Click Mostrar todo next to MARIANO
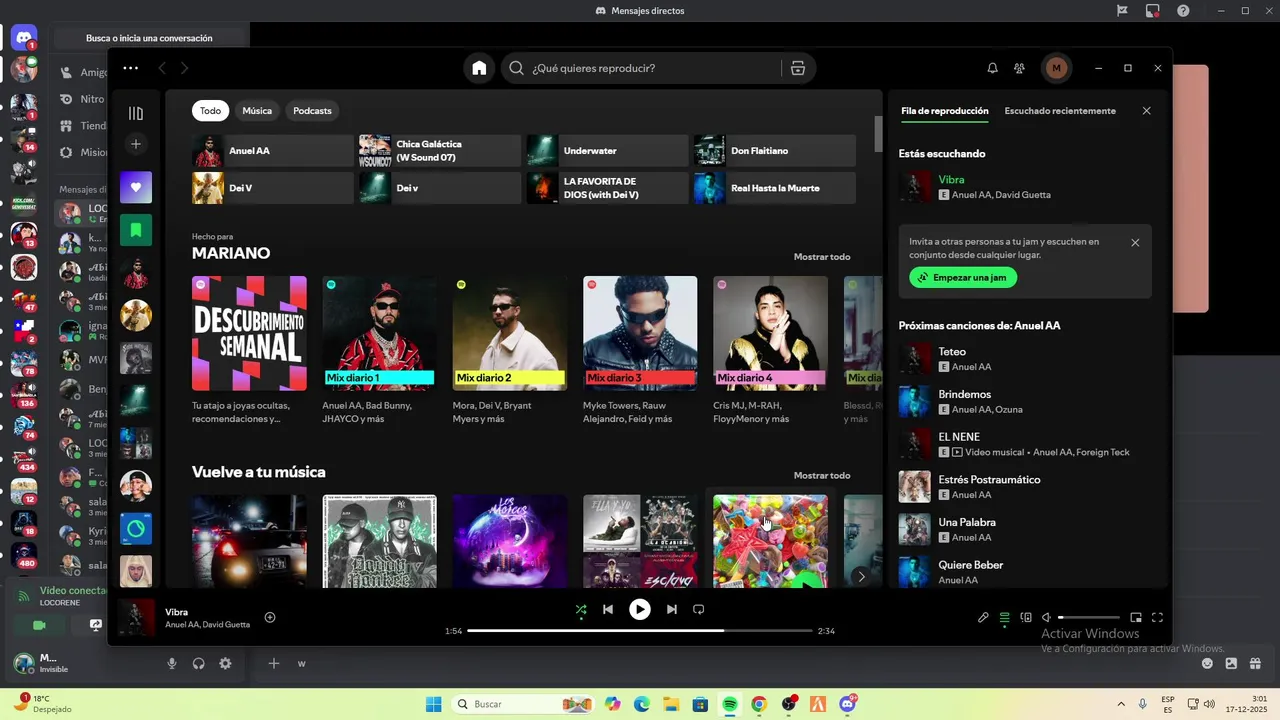 [x=822, y=257]
